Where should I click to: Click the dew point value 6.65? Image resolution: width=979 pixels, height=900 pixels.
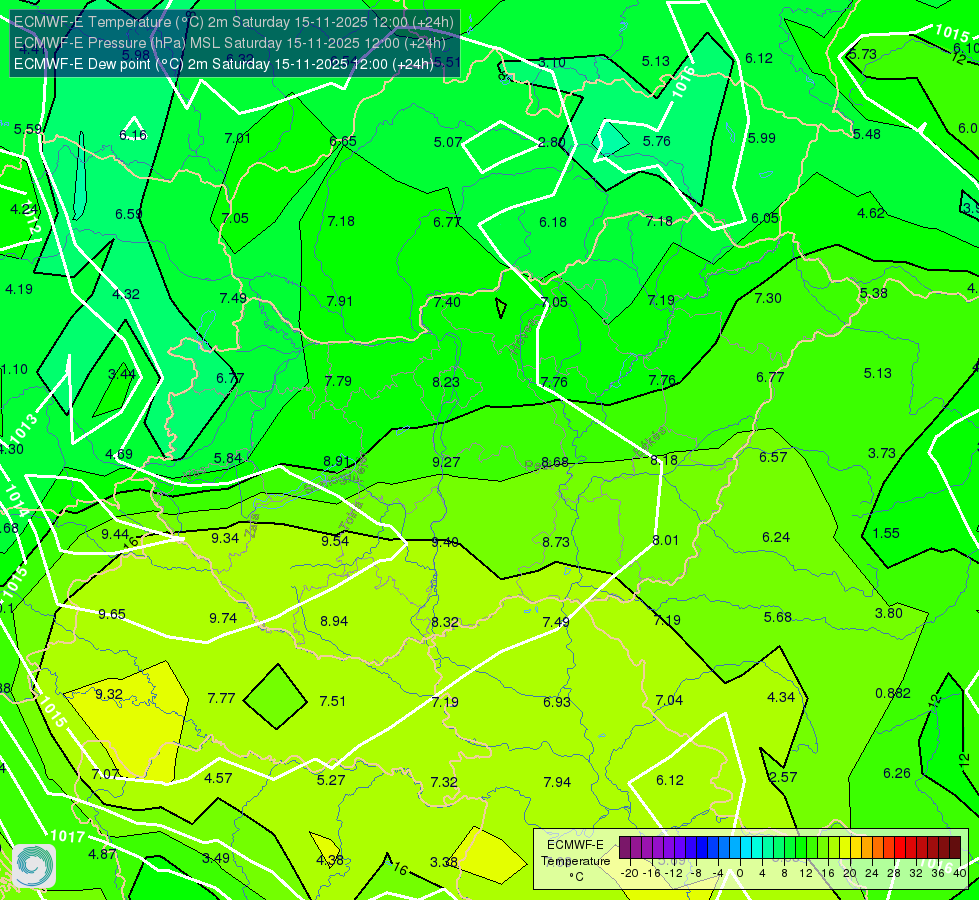tap(343, 141)
